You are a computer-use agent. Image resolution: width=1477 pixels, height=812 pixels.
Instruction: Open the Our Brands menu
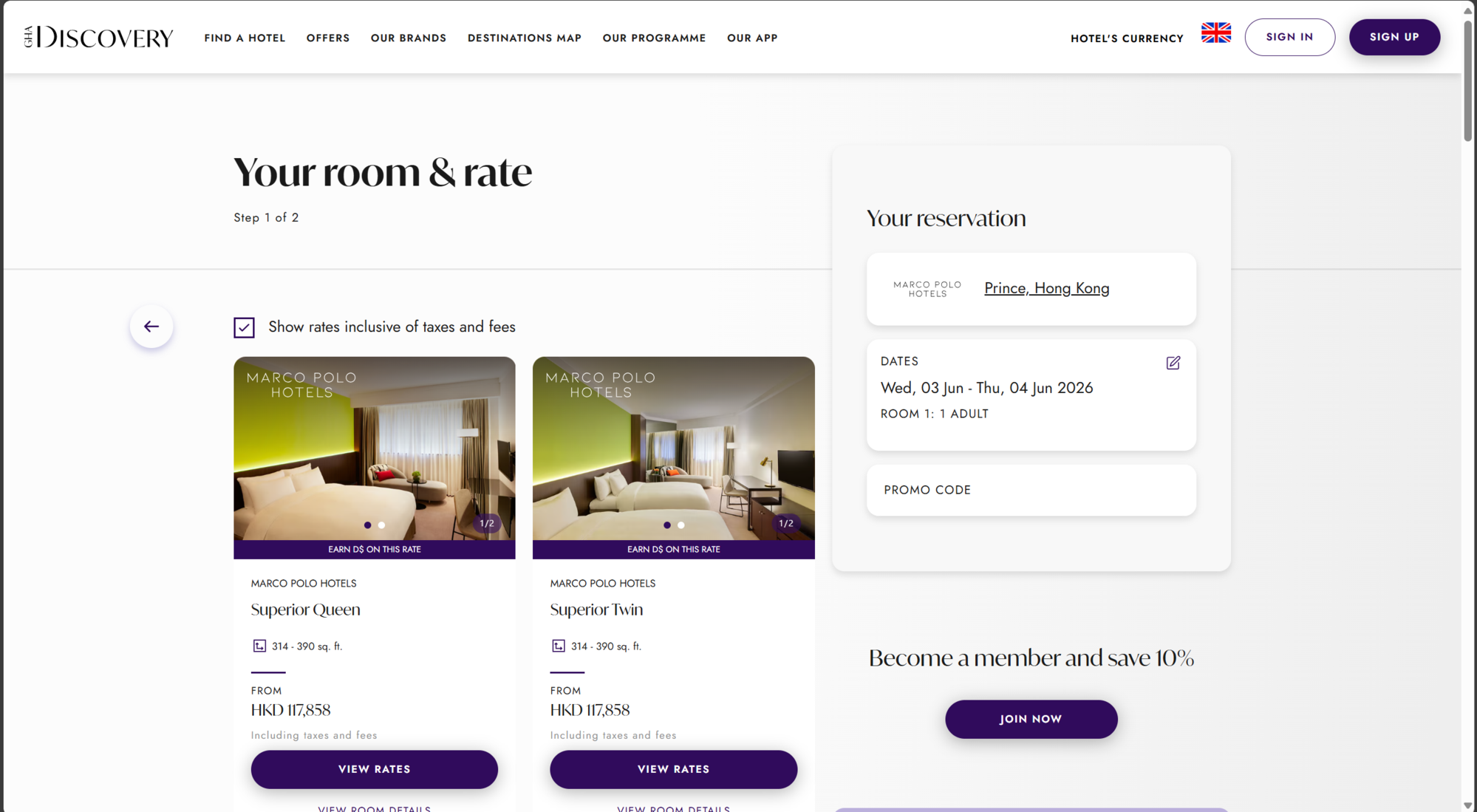[409, 38]
